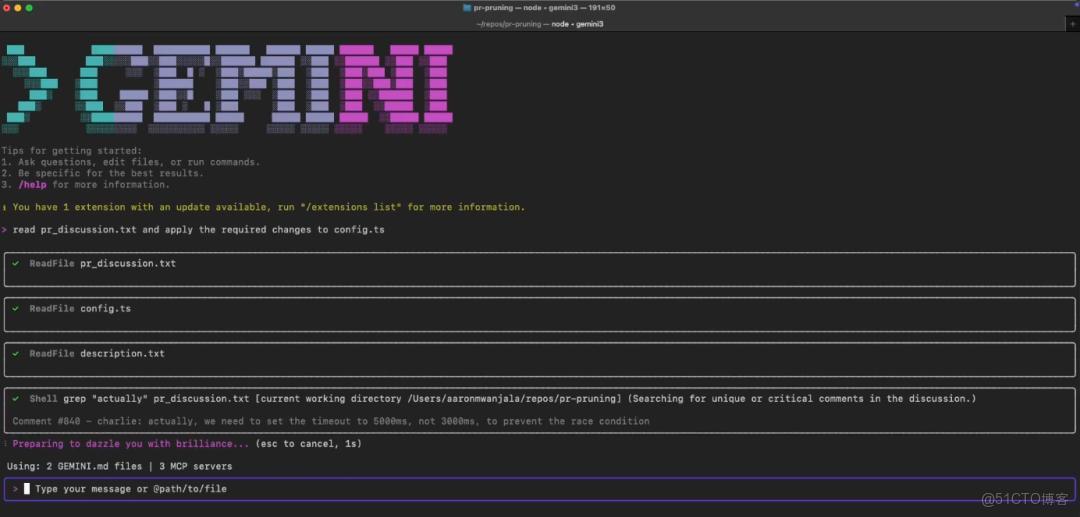This screenshot has height=517, width=1080.
Task: Click the folder icon in window title
Action: point(468,8)
